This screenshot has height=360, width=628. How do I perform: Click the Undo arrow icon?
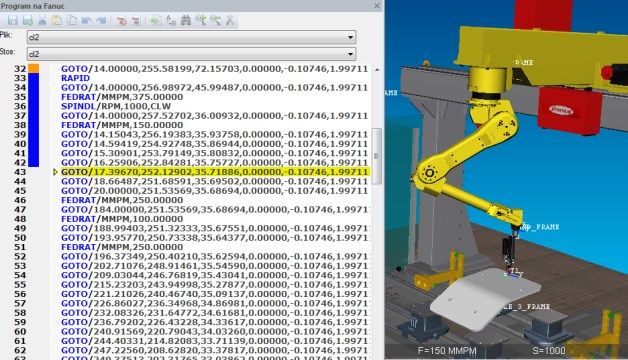click(87, 20)
